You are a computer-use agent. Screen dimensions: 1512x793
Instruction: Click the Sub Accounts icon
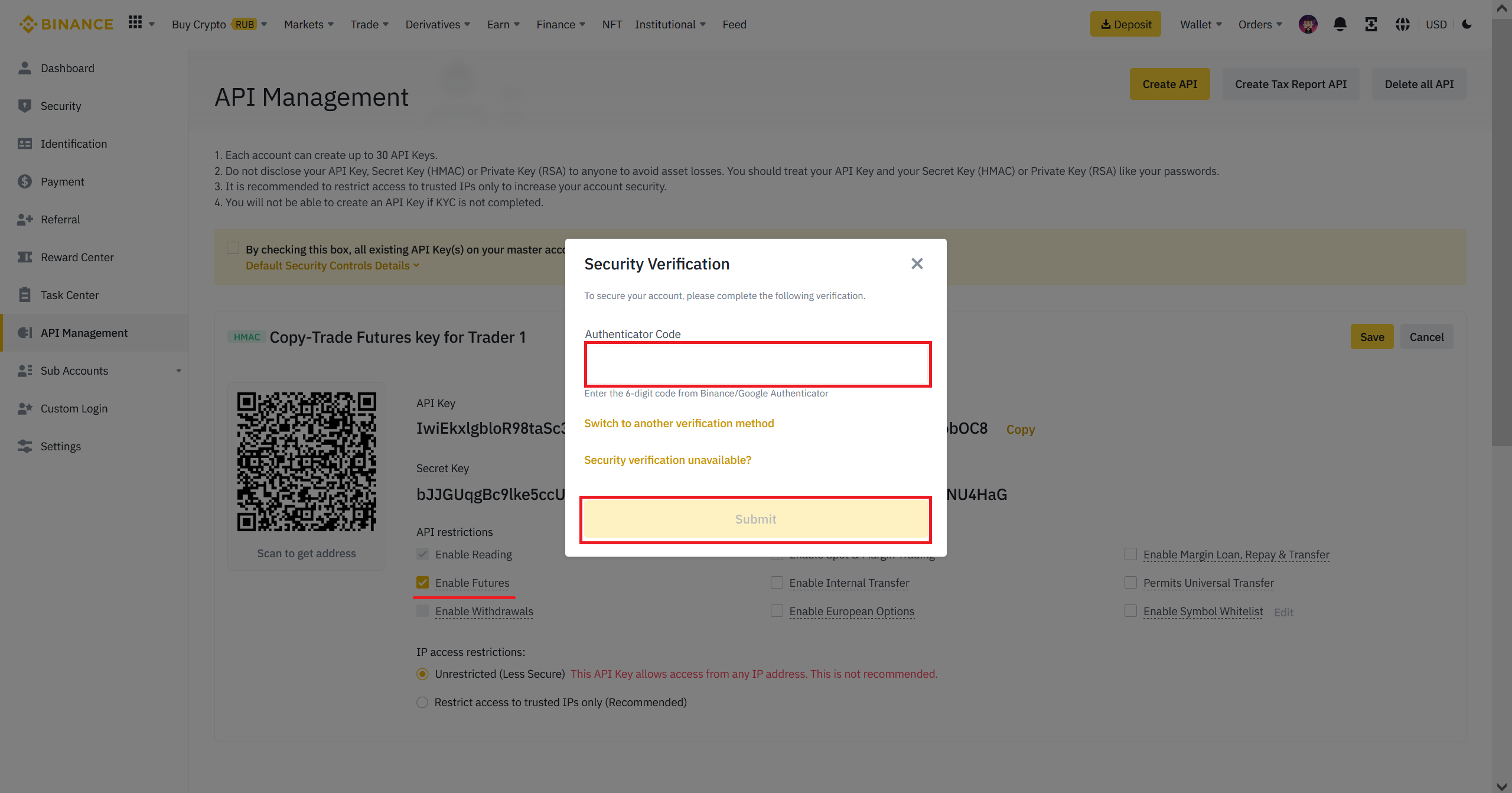pos(25,370)
